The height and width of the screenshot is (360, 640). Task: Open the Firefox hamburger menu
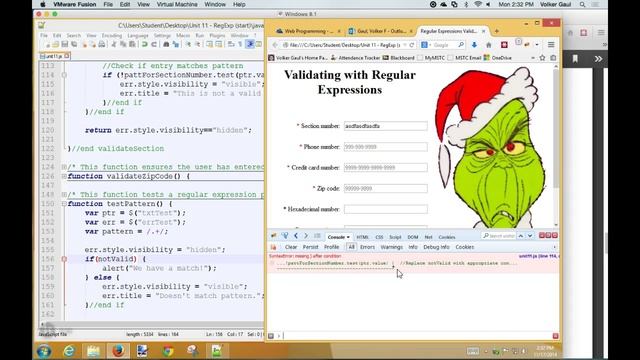click(551, 45)
